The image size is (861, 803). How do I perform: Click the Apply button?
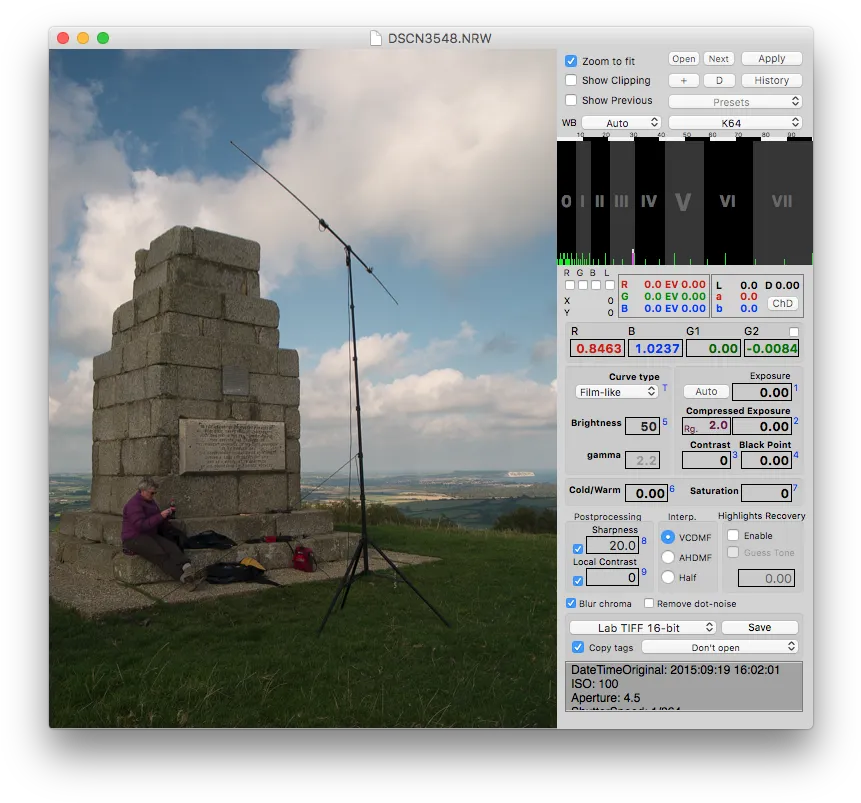point(771,59)
